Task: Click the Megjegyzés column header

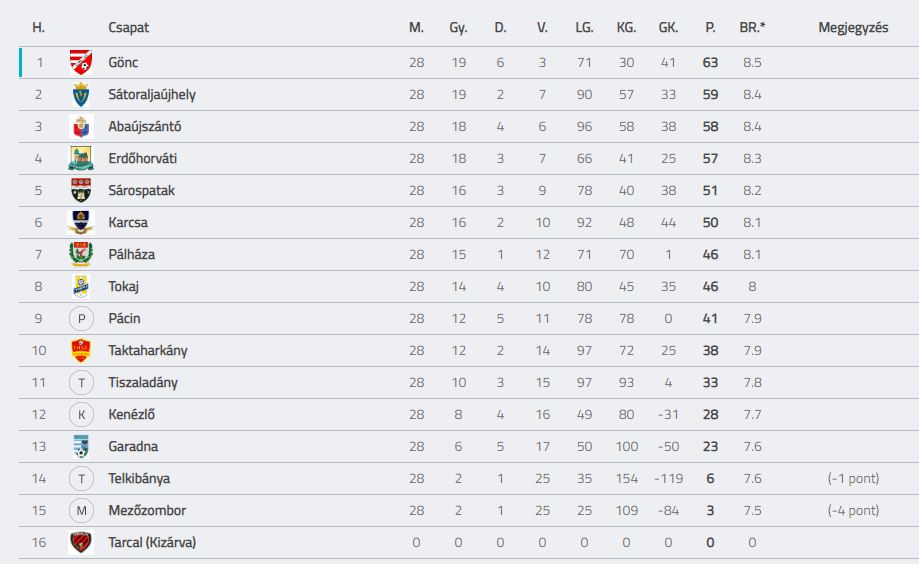Action: [x=853, y=28]
